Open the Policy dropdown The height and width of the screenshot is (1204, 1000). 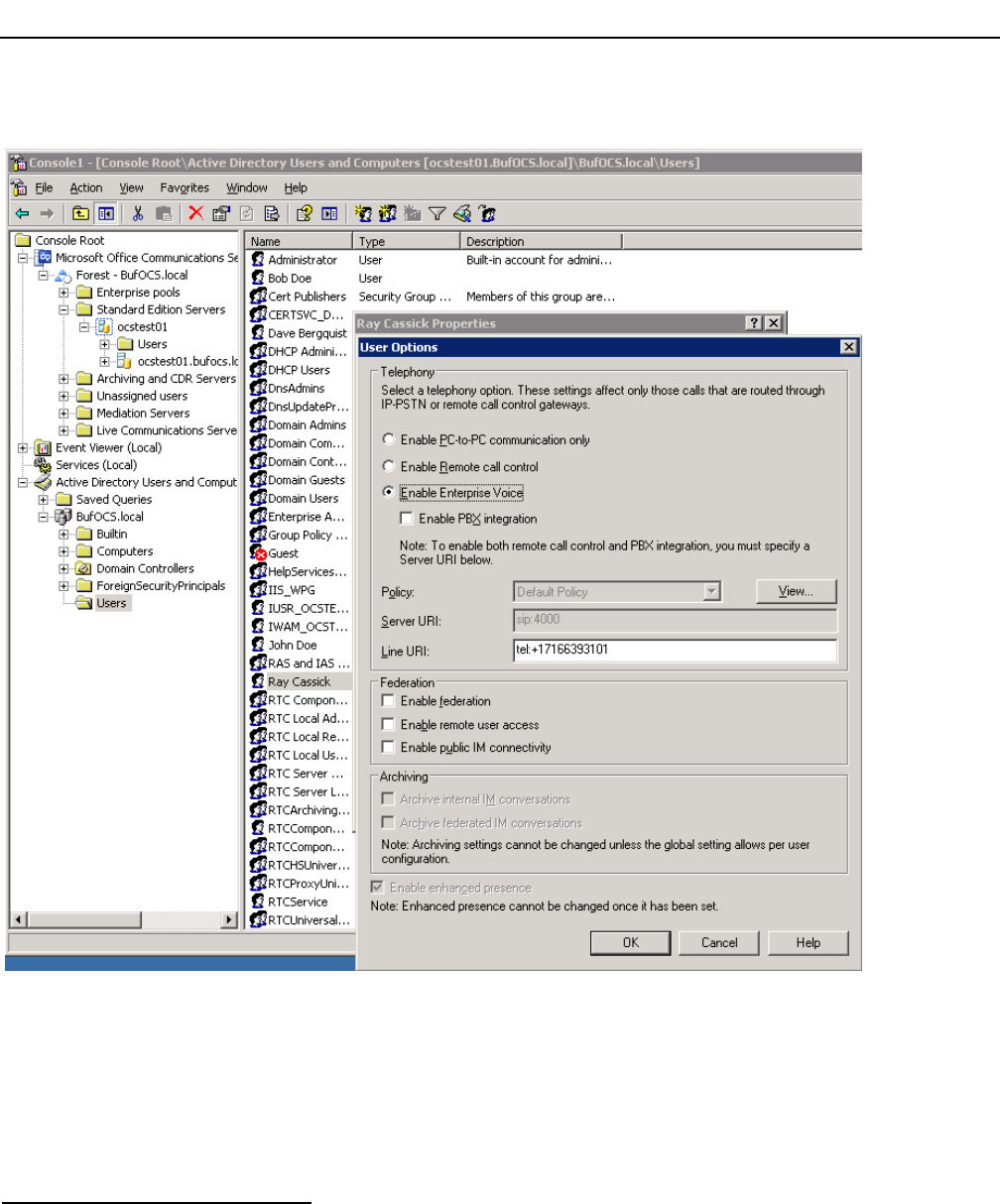coord(710,592)
